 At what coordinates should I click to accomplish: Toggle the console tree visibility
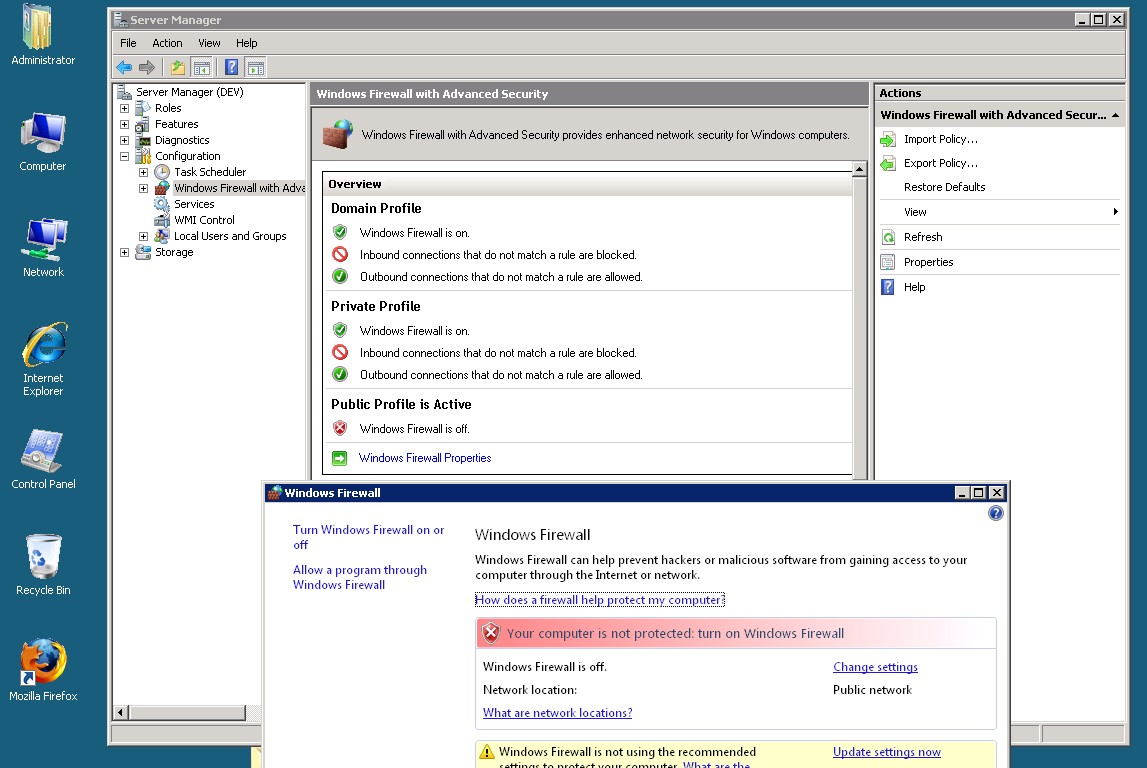(x=201, y=67)
